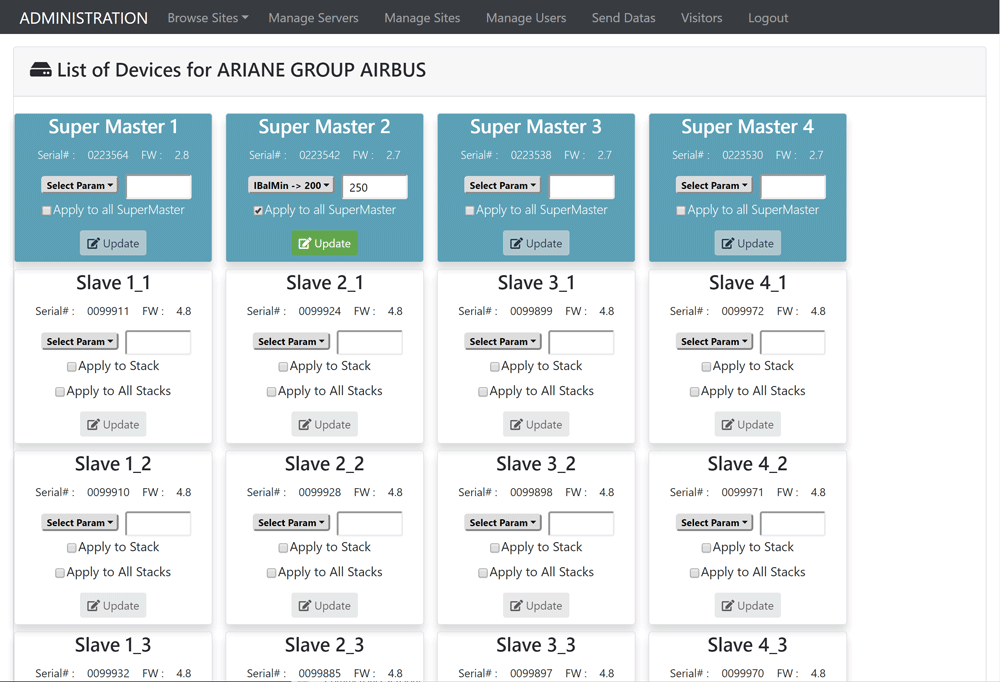This screenshot has width=1000, height=682.
Task: Click the Logout link
Action: click(x=768, y=18)
